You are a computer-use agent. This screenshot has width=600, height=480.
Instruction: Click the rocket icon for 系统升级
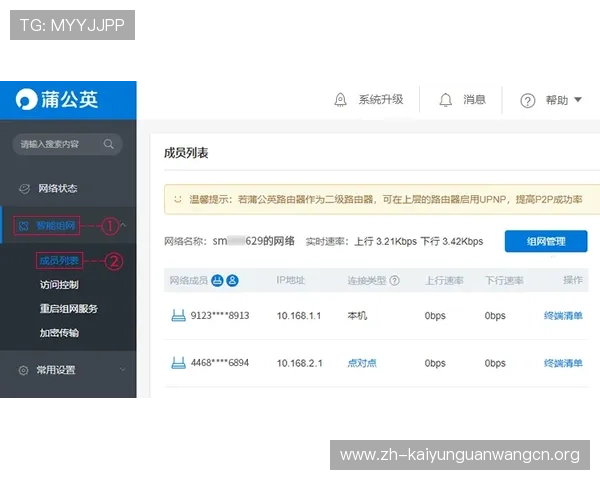340,100
